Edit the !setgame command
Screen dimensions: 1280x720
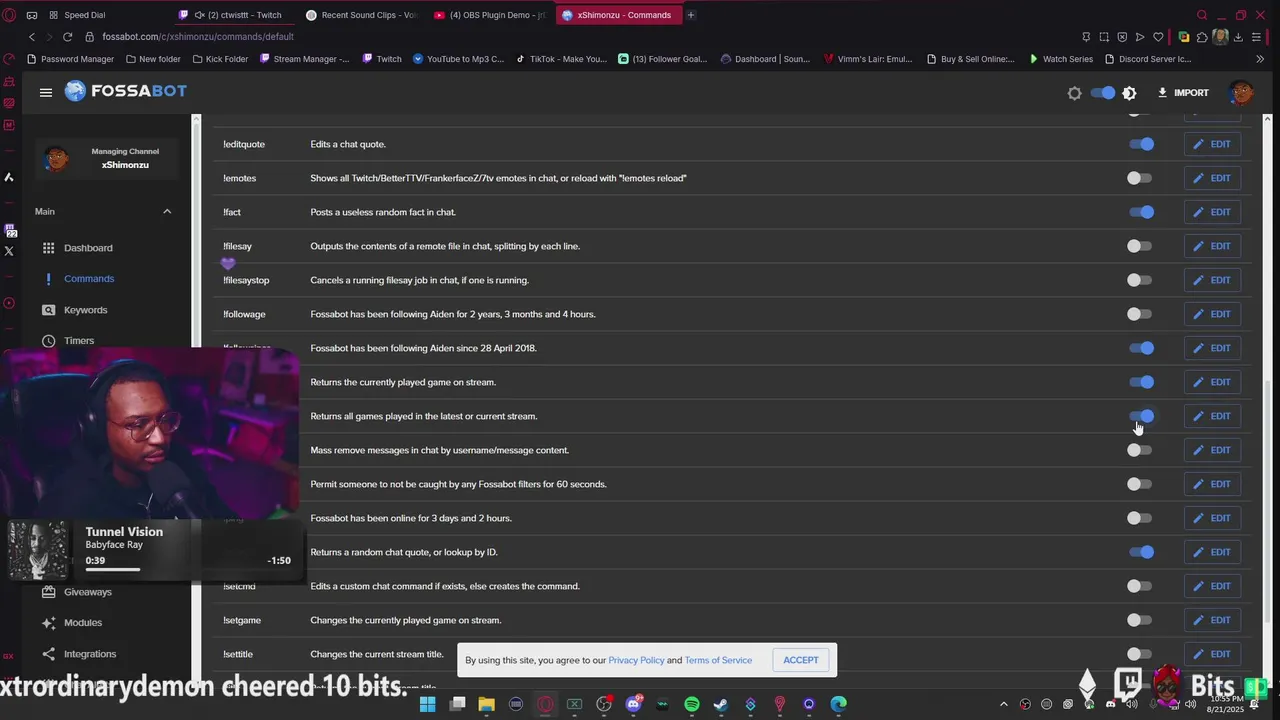pyautogui.click(x=1212, y=620)
